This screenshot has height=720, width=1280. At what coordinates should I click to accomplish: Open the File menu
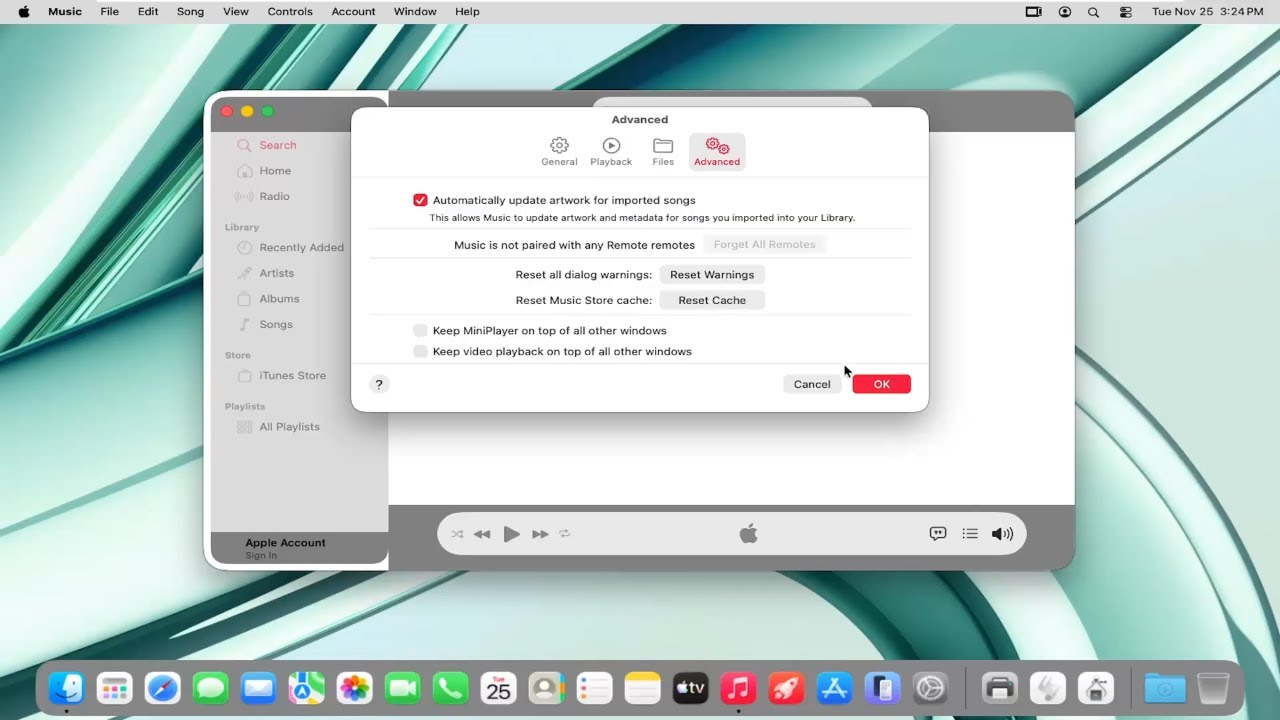110,12
